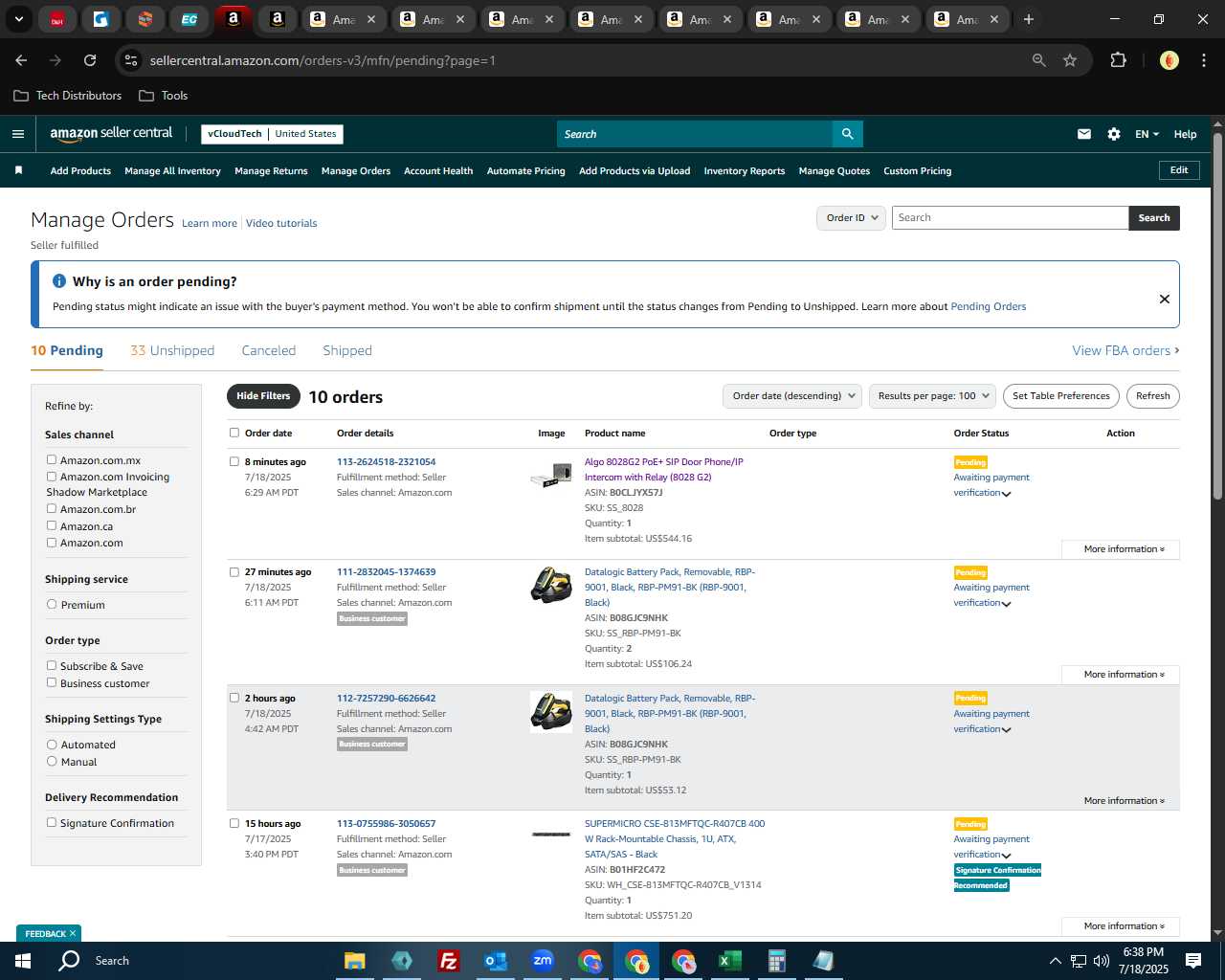Reload the page with browser refresh icon
Screen dimensions: 1225x980
point(90,60)
